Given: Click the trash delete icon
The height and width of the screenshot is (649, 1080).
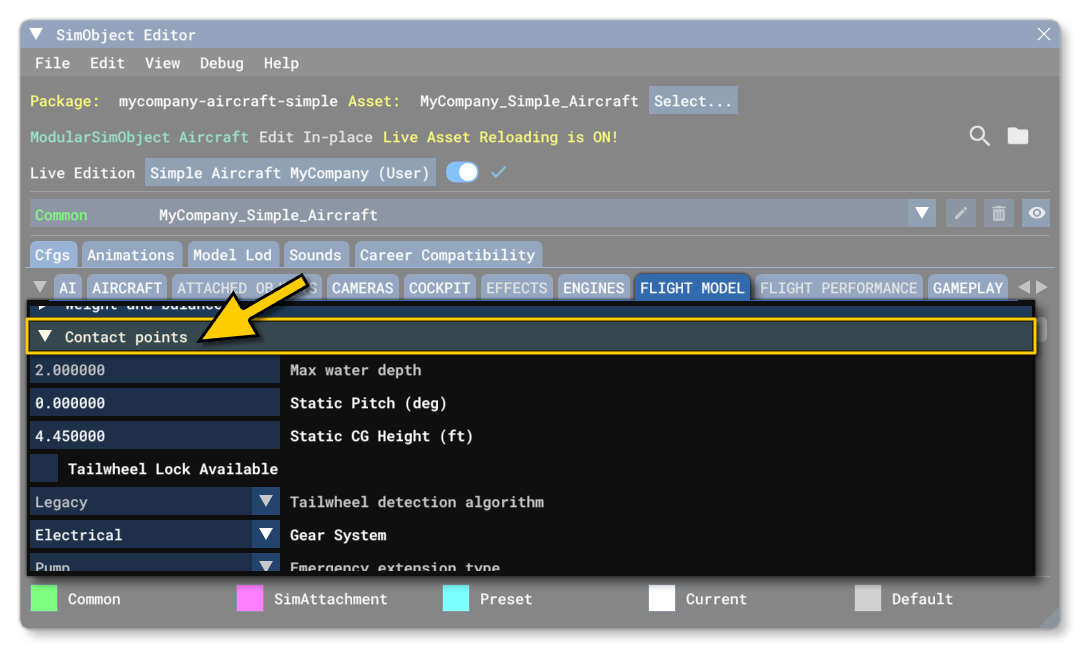Looking at the screenshot, I should [998, 214].
